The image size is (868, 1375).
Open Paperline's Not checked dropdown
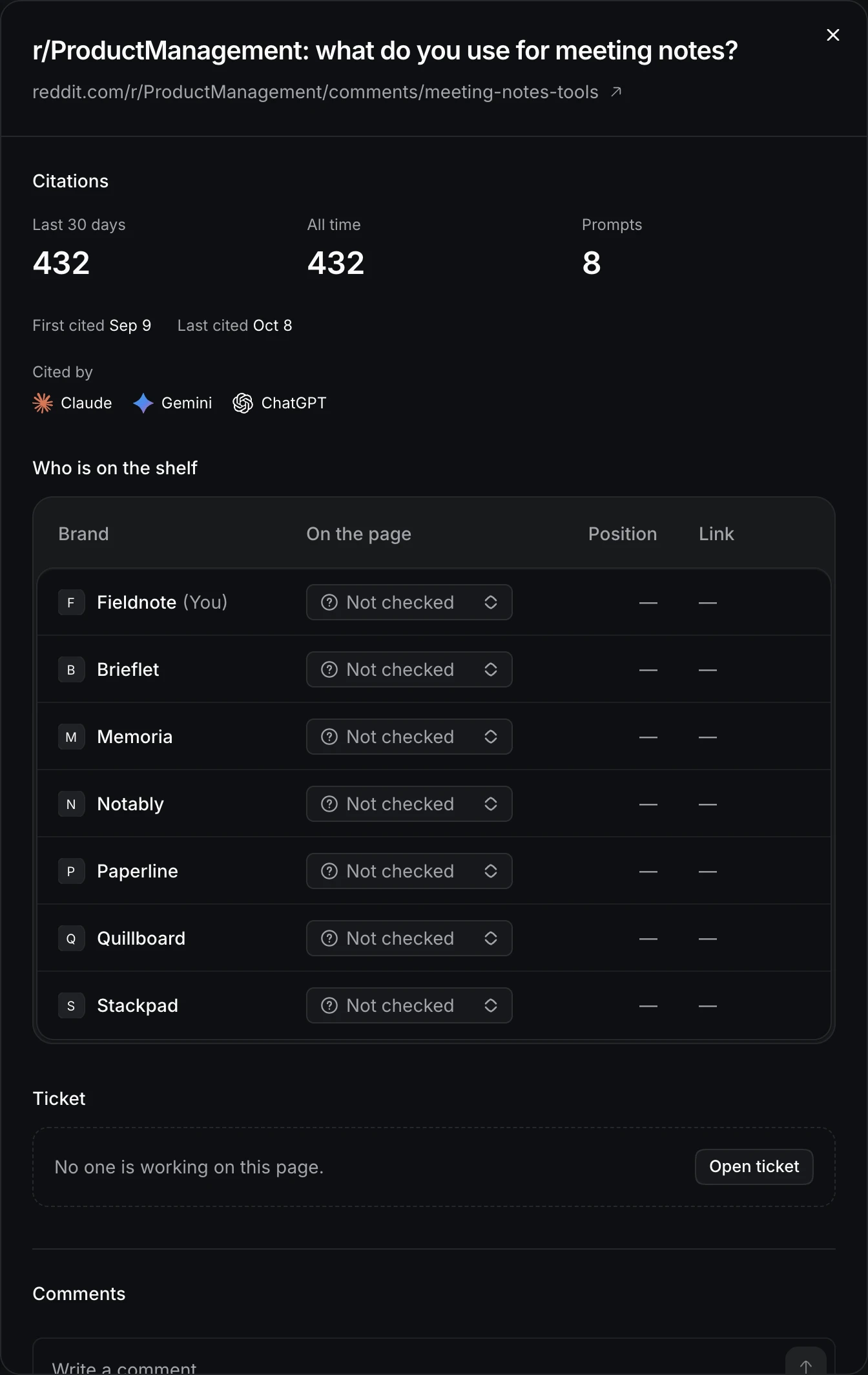[x=409, y=871]
